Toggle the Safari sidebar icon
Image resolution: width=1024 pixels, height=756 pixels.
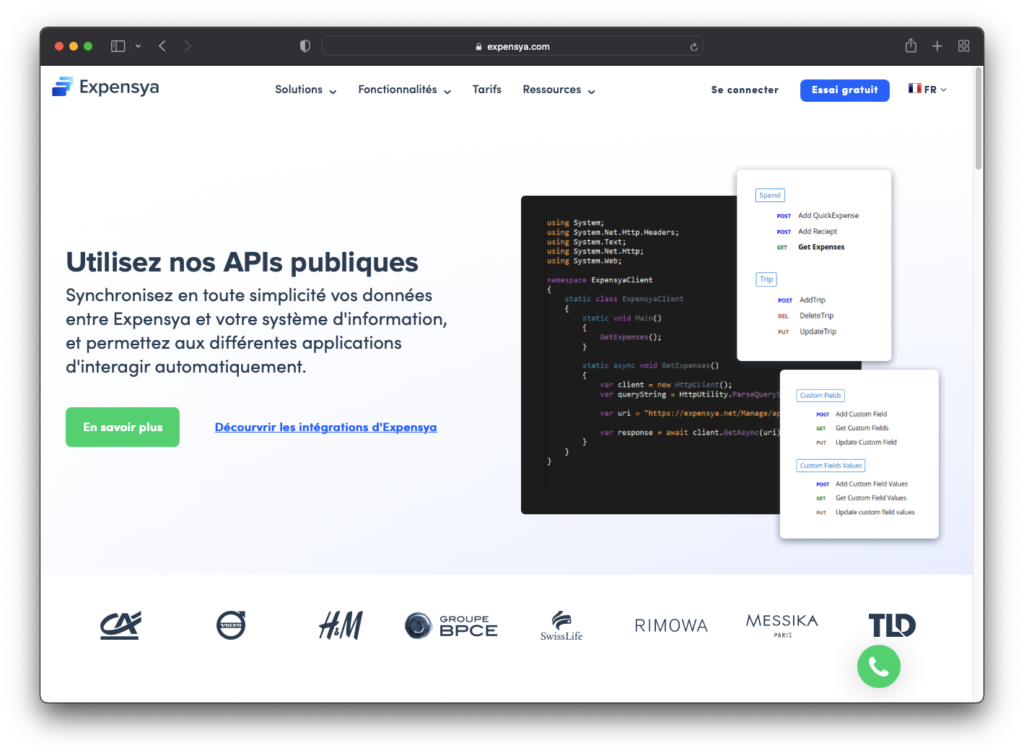coord(118,46)
